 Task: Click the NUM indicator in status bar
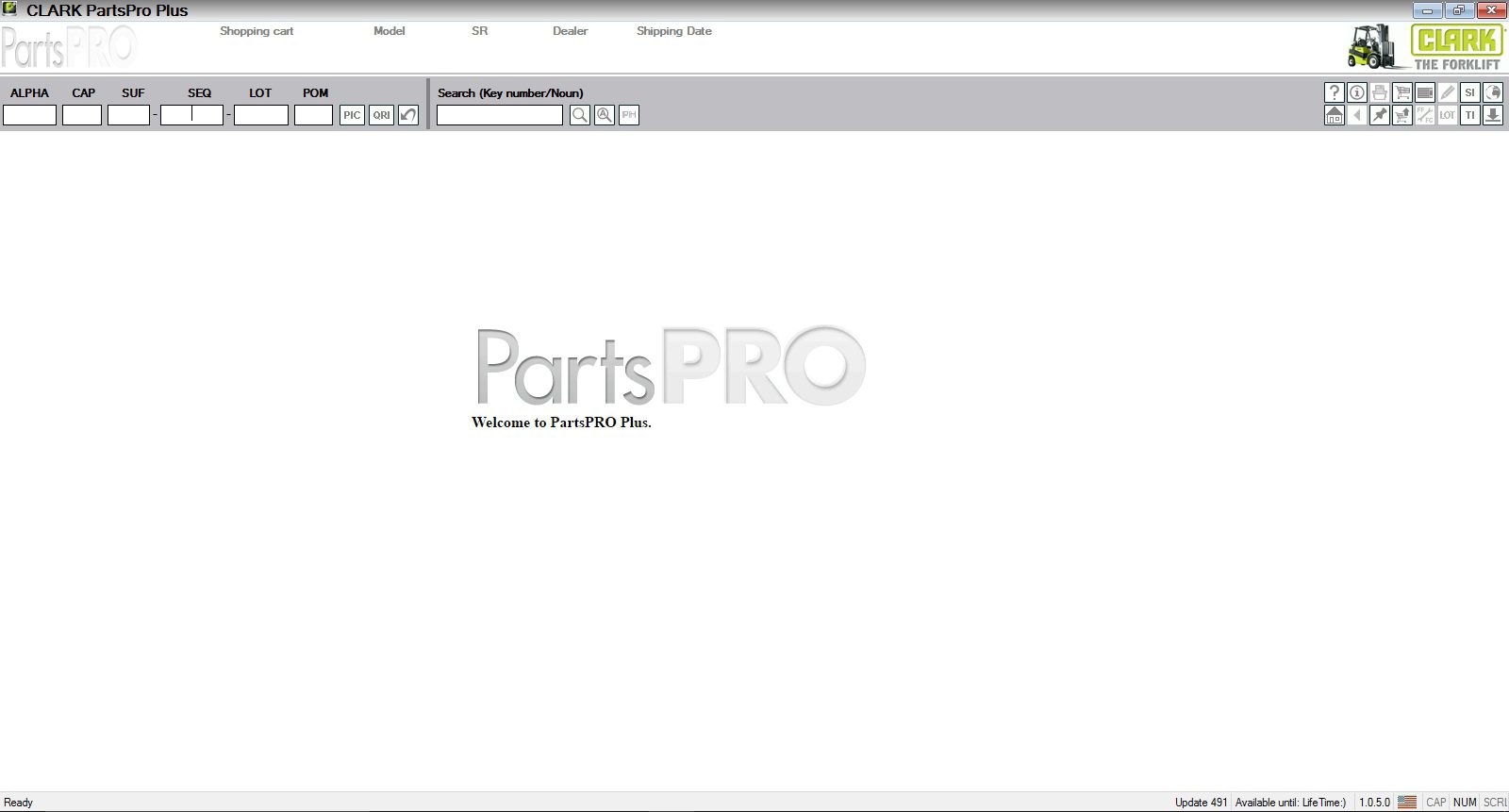(1465, 803)
